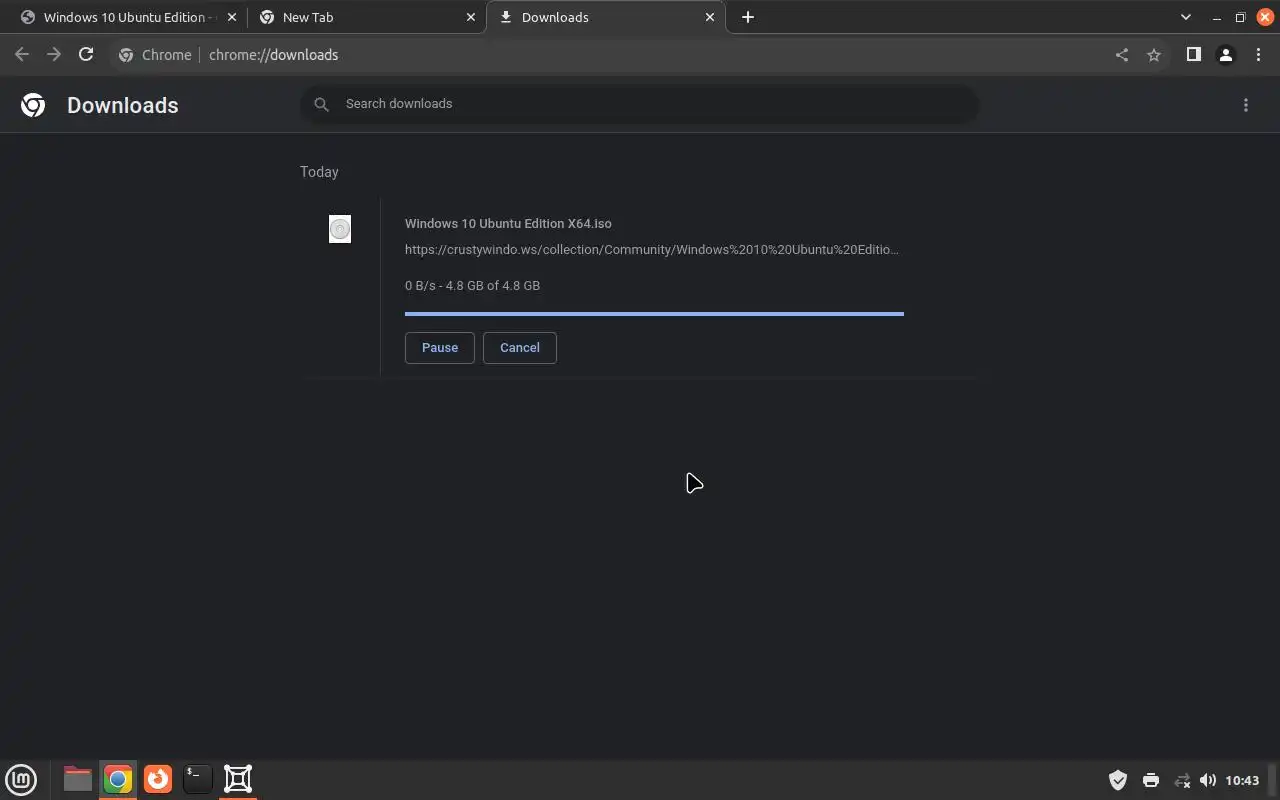
Task: Click the square frame app taskbar icon
Action: pyautogui.click(x=238, y=779)
